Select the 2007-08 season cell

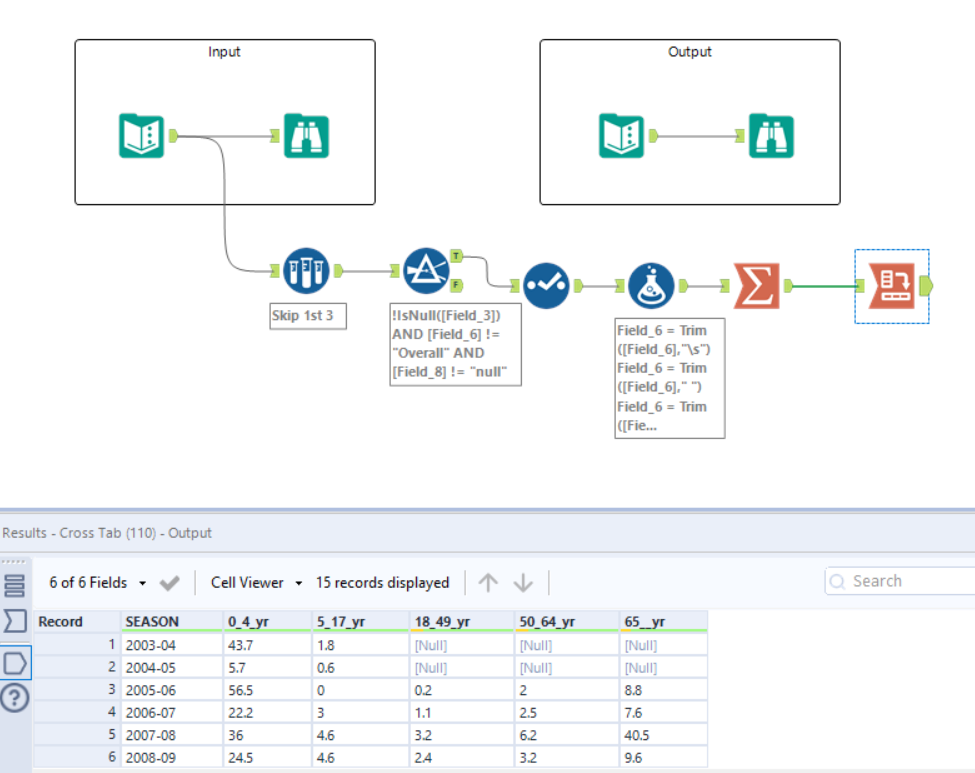coord(172,735)
